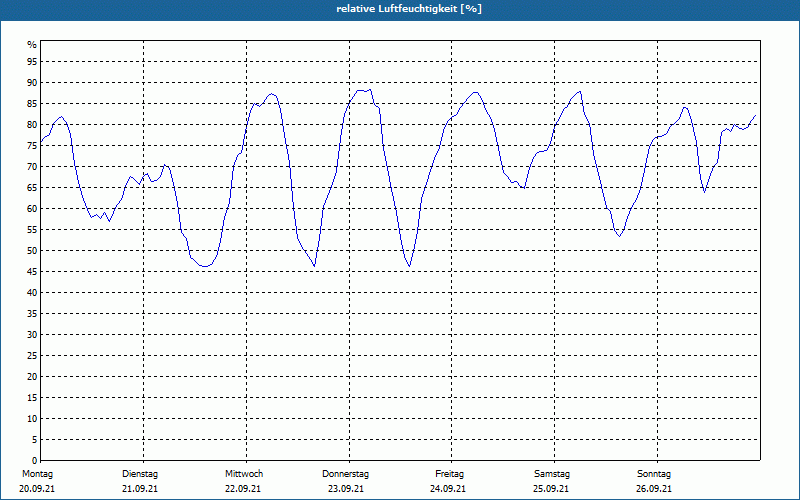The height and width of the screenshot is (500, 800).
Task: Click the 70 y-axis value
Action: 32,167
